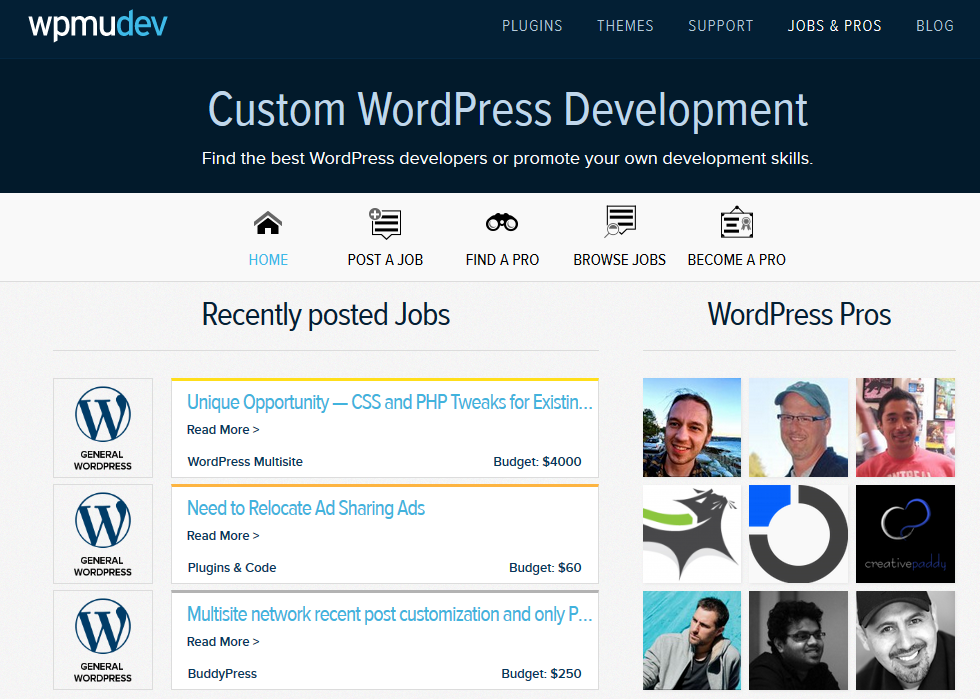980x699 pixels.
Task: Click the wpmudev logo
Action: pyautogui.click(x=98, y=26)
